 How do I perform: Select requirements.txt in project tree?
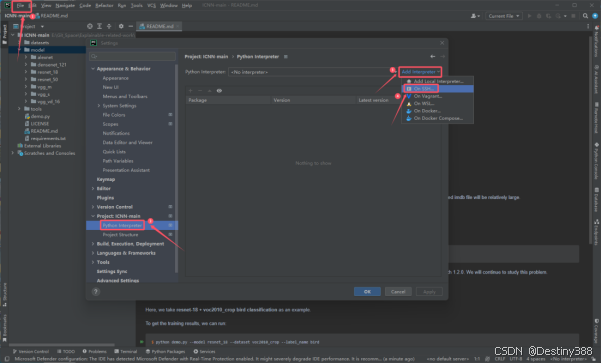[45, 138]
